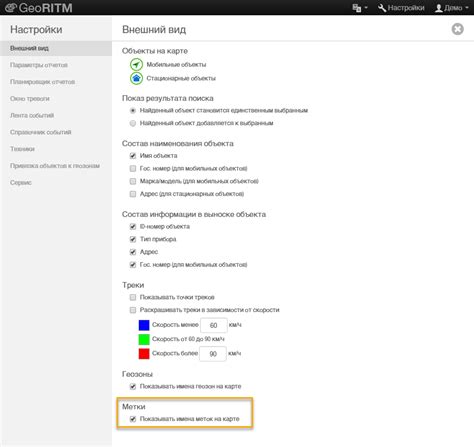This screenshot has width=474, height=447.
Task: Click the wrench Настройки icon in header
Action: [382, 8]
